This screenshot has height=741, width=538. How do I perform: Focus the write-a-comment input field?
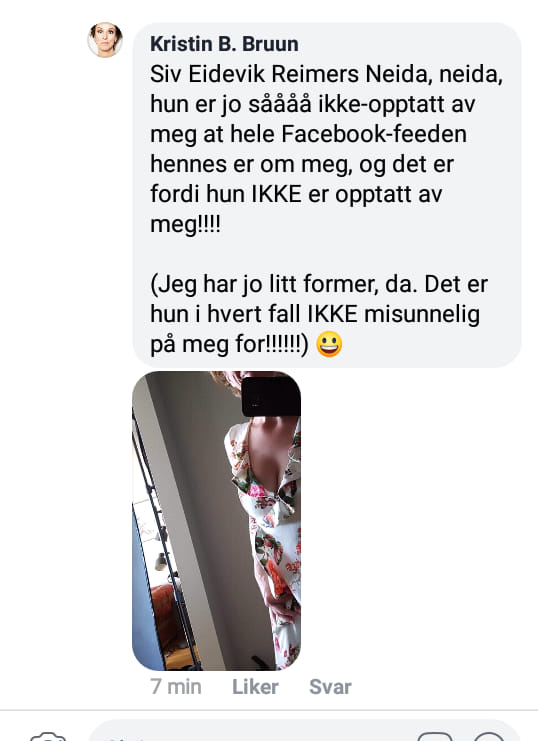(304, 732)
